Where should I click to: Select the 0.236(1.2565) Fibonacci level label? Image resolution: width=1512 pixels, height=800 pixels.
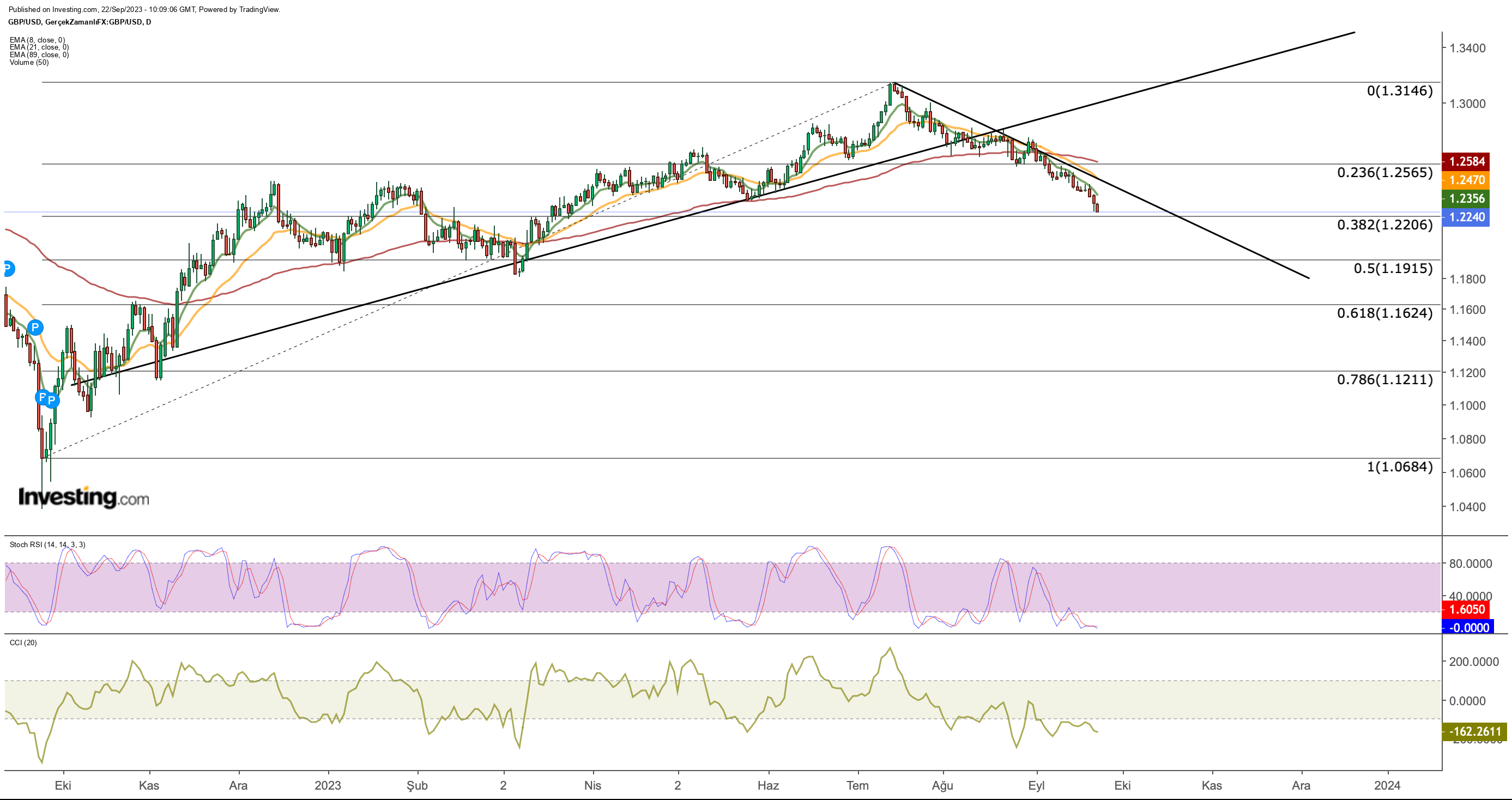pyautogui.click(x=1384, y=173)
